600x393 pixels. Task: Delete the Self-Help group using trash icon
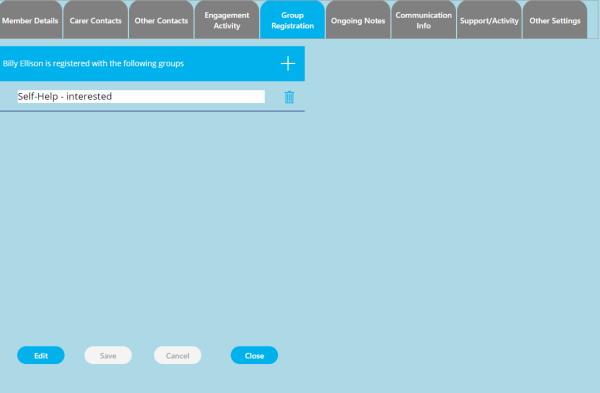pyautogui.click(x=289, y=97)
